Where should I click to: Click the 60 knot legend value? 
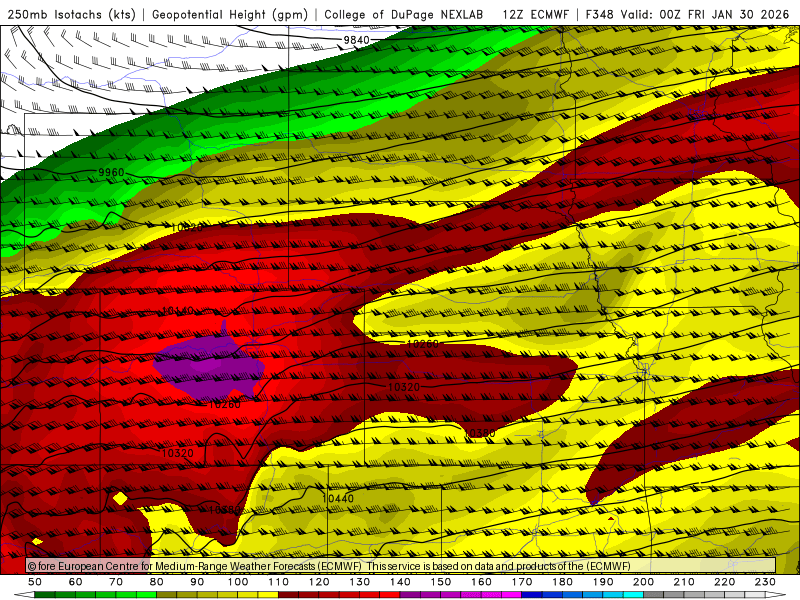coord(75,582)
